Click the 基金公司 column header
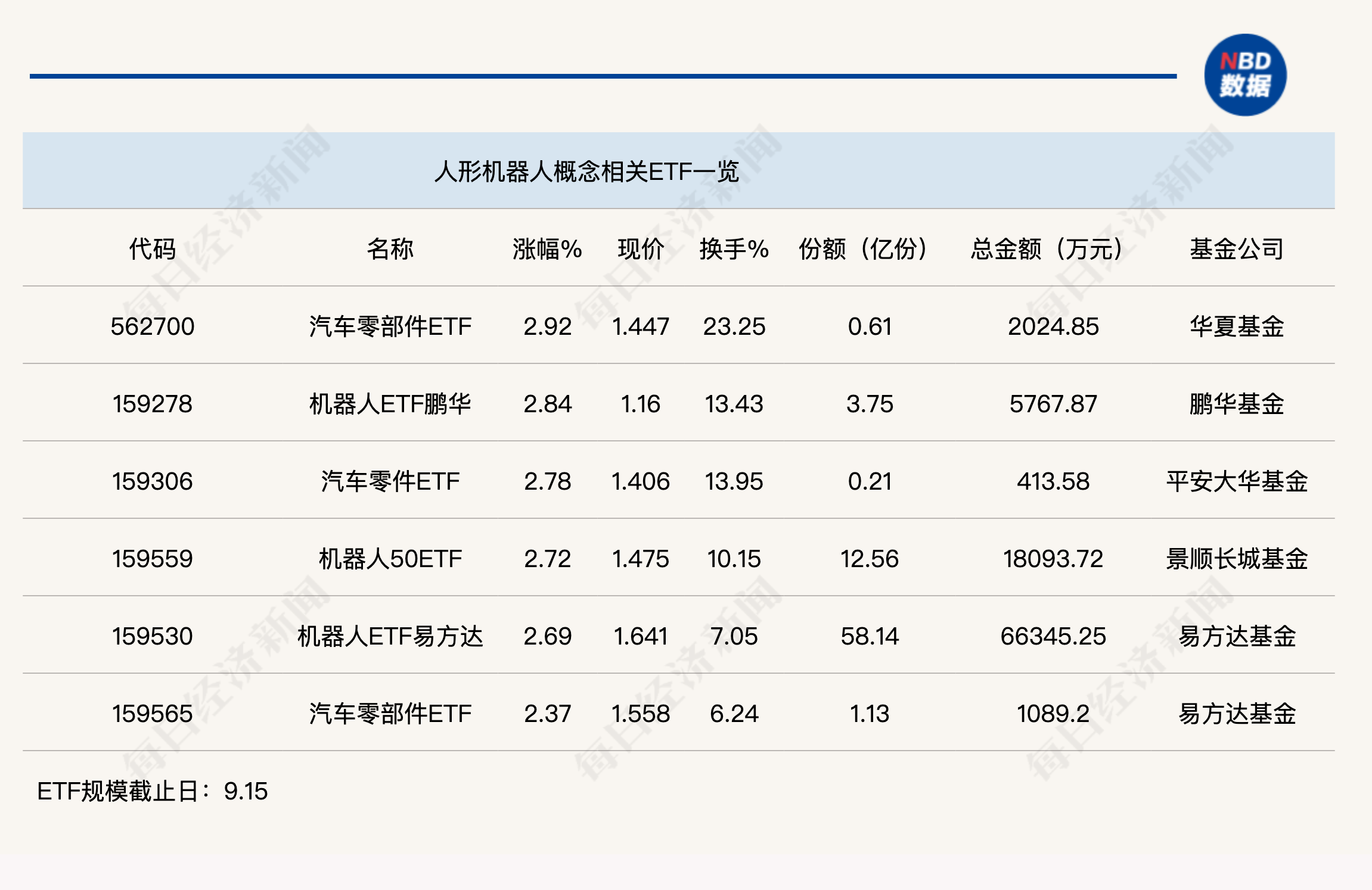Image resolution: width=1372 pixels, height=890 pixels. click(1237, 249)
